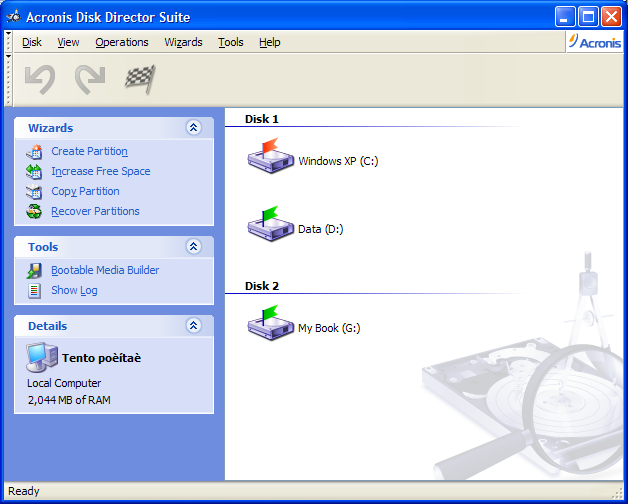This screenshot has height=504, width=628.
Task: Open the Wizards menu
Action: click(183, 42)
